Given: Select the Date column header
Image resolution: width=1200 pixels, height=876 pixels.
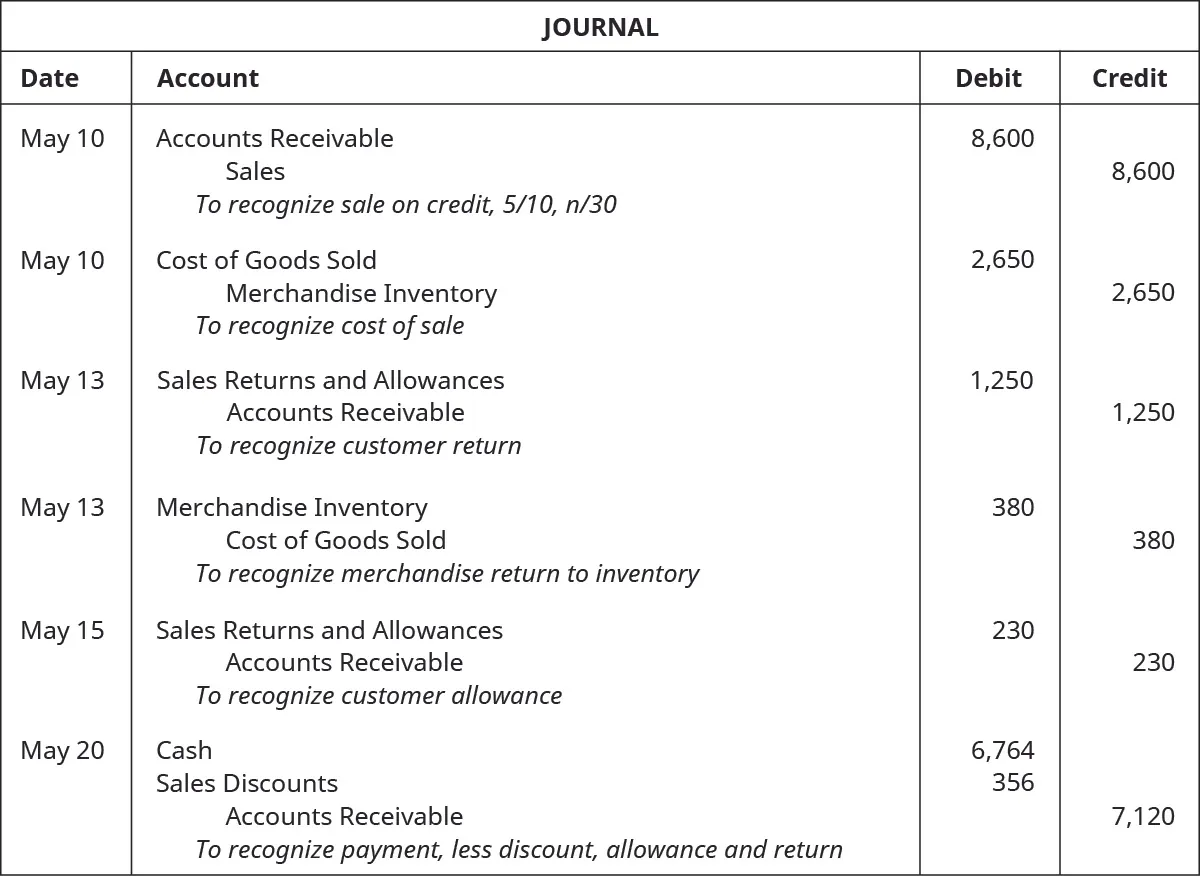Looking at the screenshot, I should click(49, 78).
